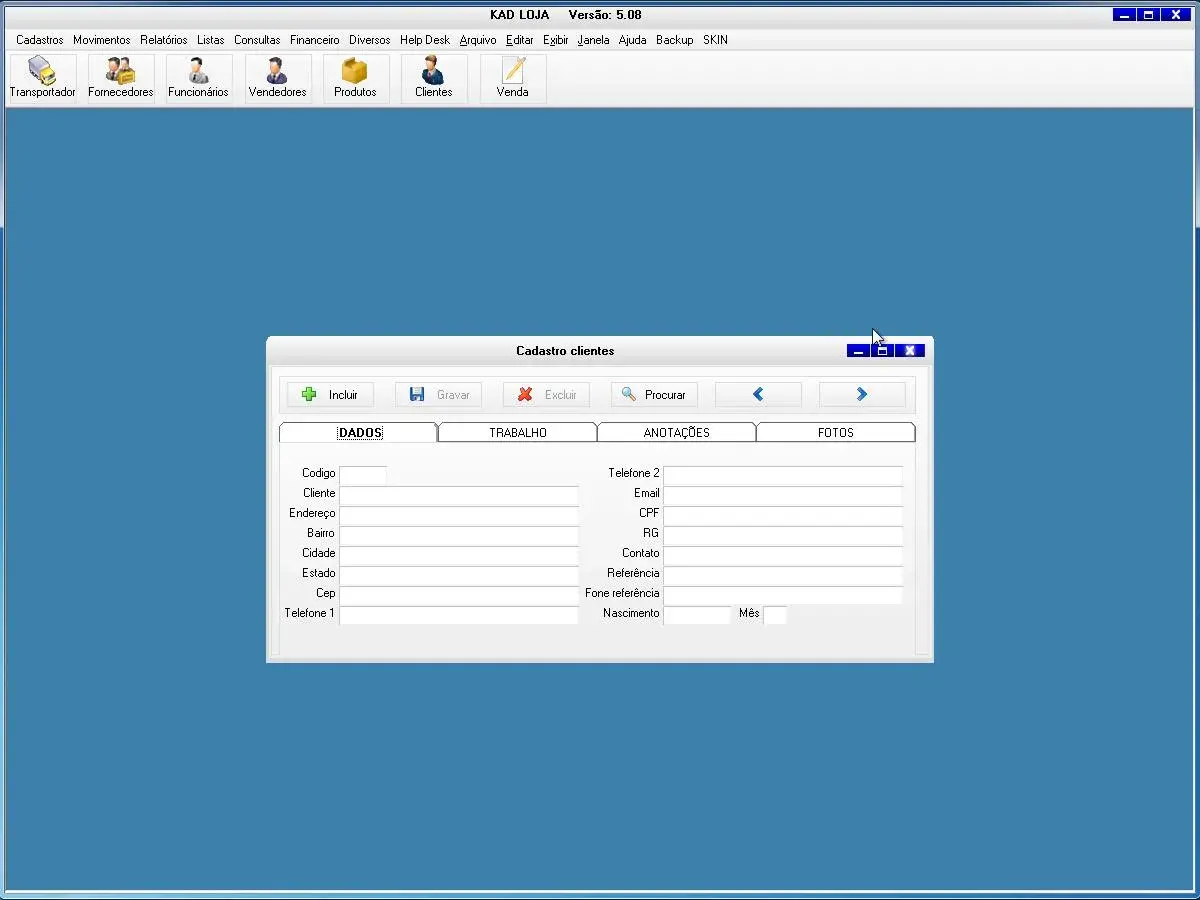The width and height of the screenshot is (1200, 900).
Task: Open the Editar menu
Action: [x=520, y=40]
